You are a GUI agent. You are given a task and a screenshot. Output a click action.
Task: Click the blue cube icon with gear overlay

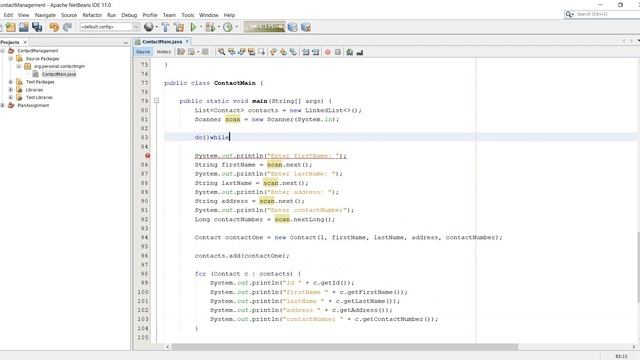pos(292,27)
